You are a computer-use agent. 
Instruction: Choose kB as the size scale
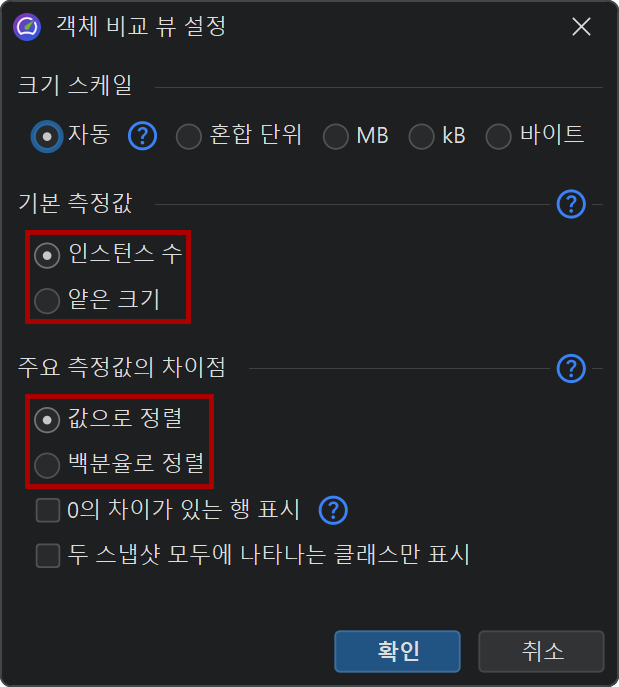pyautogui.click(x=422, y=136)
